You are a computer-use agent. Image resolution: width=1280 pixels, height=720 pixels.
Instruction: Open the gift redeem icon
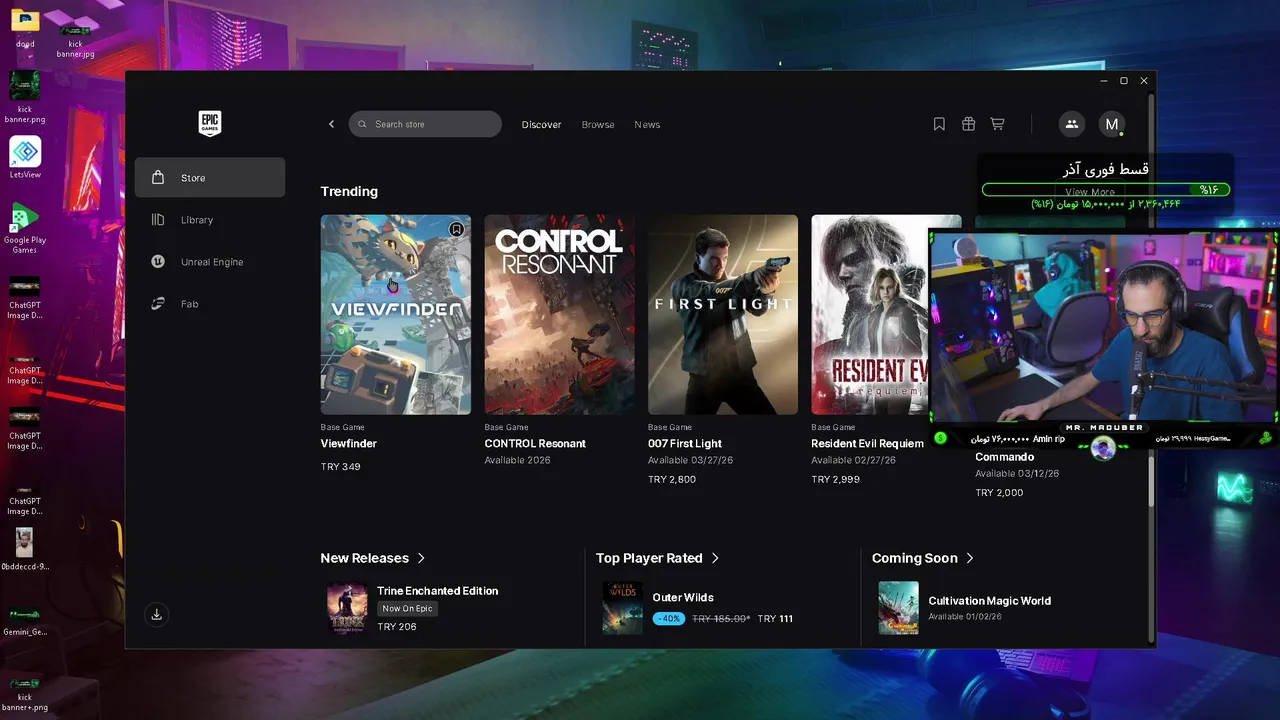(x=968, y=124)
